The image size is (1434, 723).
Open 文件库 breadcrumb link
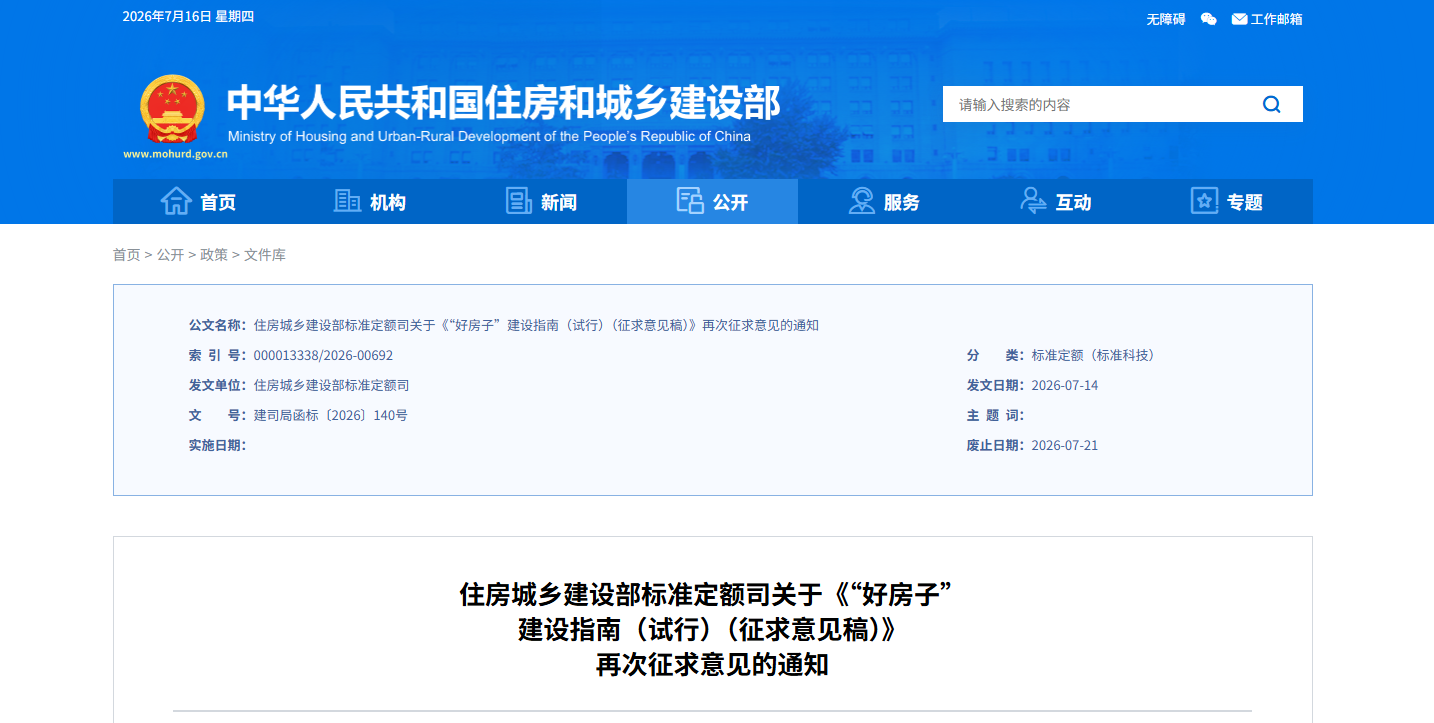[x=265, y=255]
